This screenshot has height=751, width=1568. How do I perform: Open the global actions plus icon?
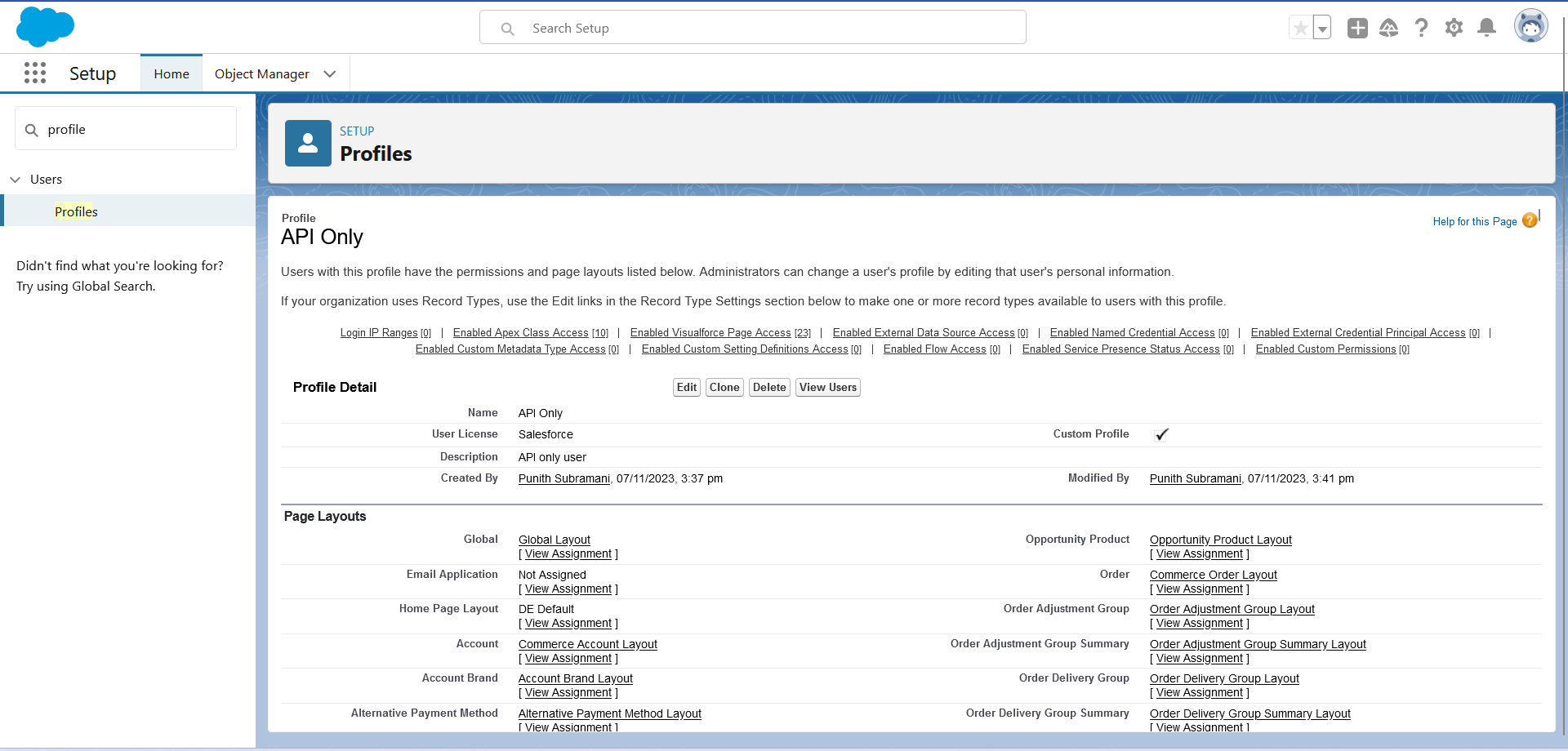pyautogui.click(x=1357, y=28)
